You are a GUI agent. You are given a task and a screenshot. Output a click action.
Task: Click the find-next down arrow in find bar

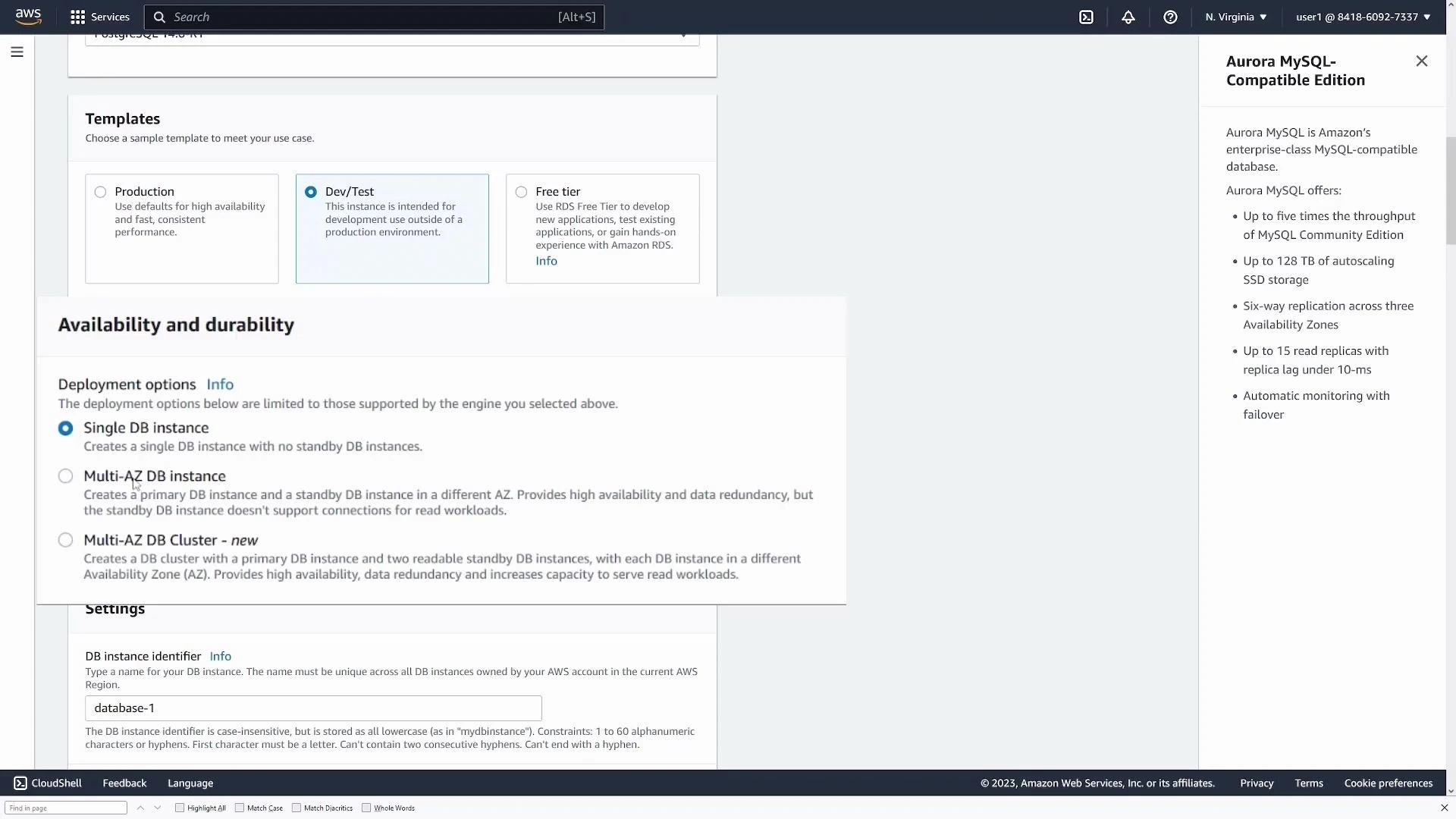[158, 808]
